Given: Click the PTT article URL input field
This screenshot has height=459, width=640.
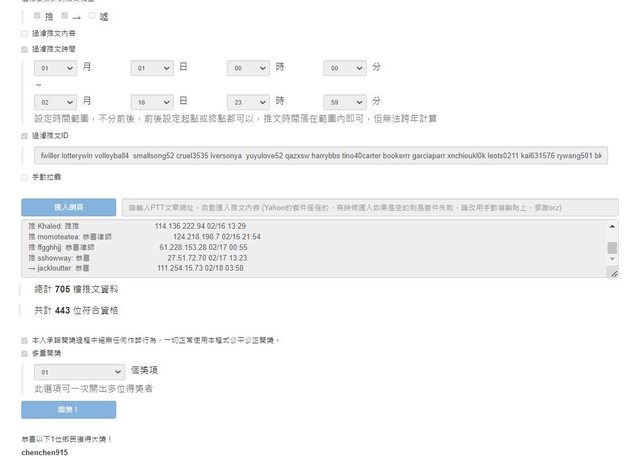Looking at the screenshot, I should tap(370, 208).
